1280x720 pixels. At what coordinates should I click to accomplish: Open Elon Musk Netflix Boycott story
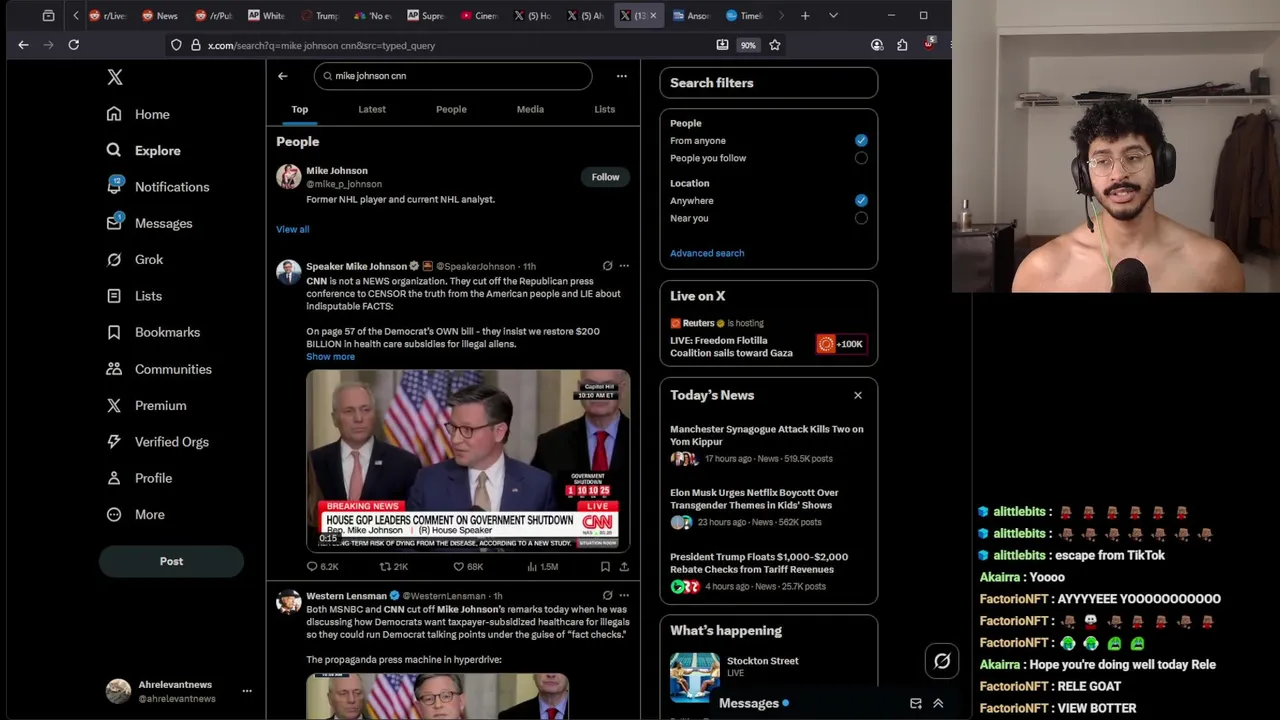point(768,507)
